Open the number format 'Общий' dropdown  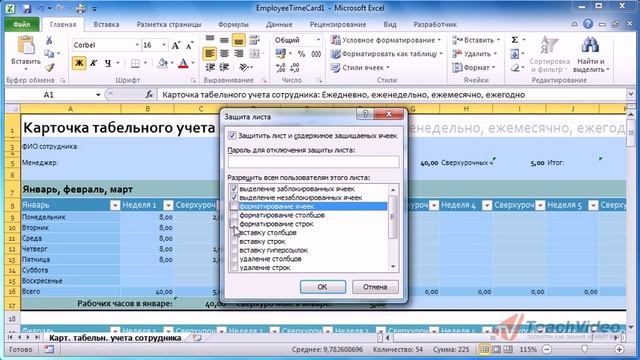coord(318,40)
